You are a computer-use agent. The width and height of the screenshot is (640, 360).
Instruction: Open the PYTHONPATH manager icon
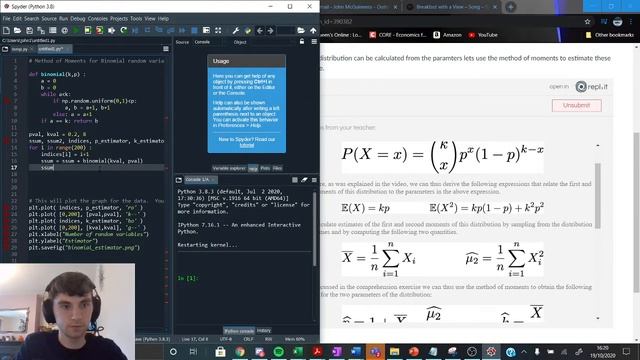[x=248, y=30]
